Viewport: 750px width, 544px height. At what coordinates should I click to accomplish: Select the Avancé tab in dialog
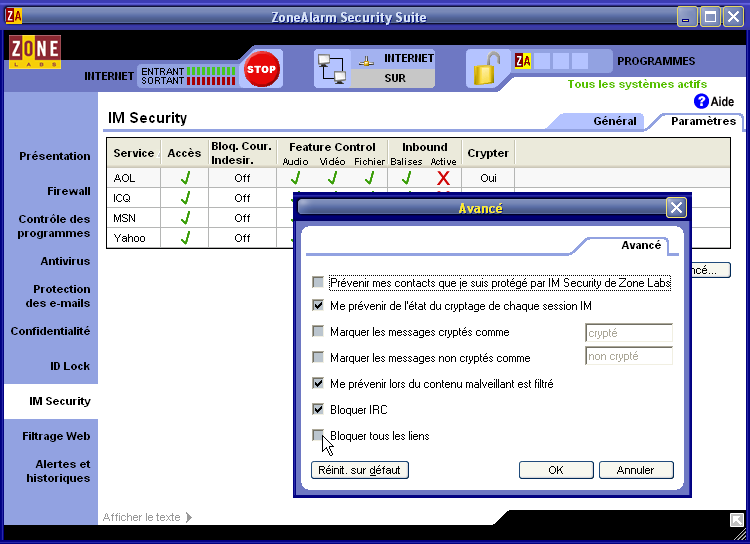tap(640, 245)
